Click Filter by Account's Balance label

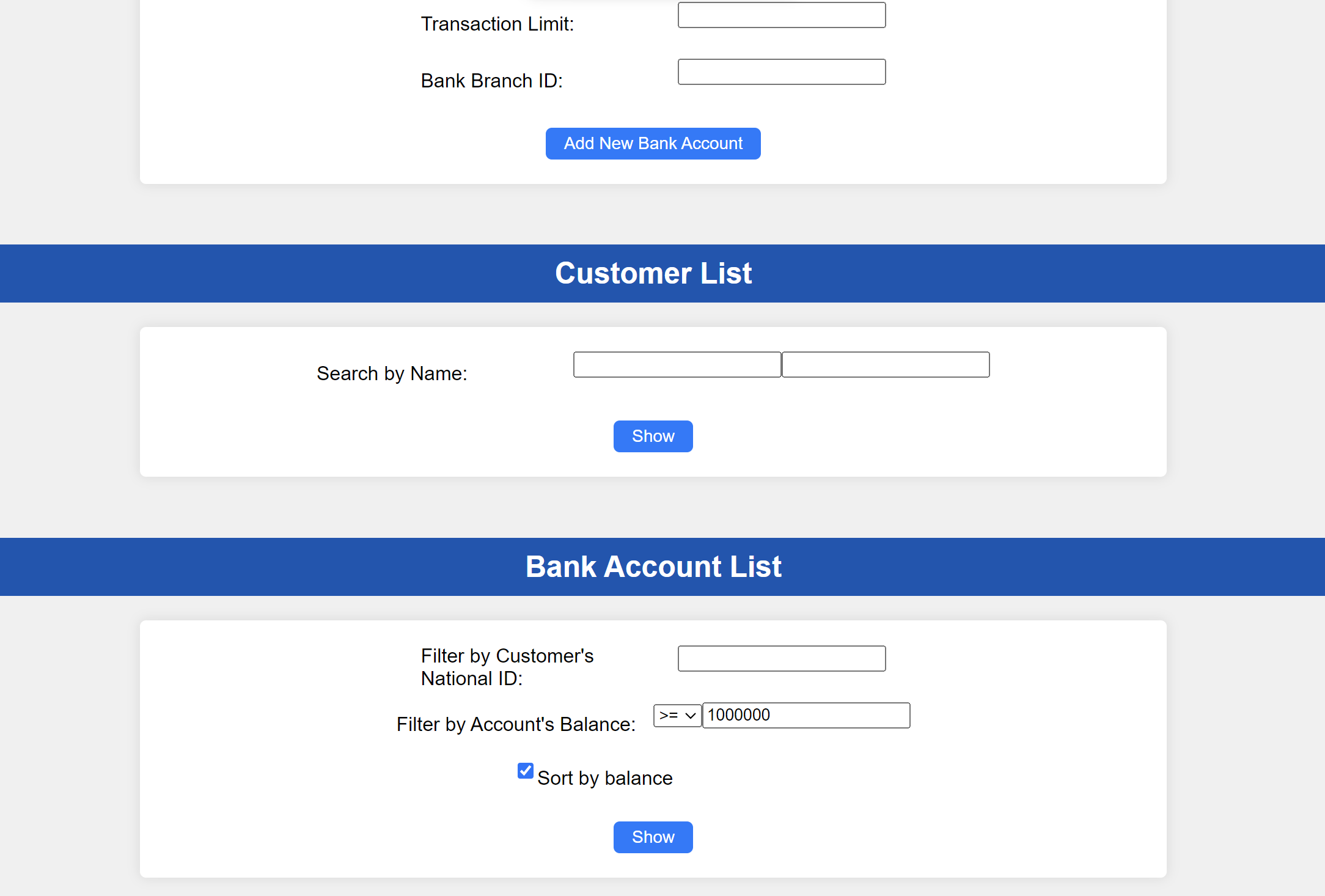pyautogui.click(x=516, y=724)
